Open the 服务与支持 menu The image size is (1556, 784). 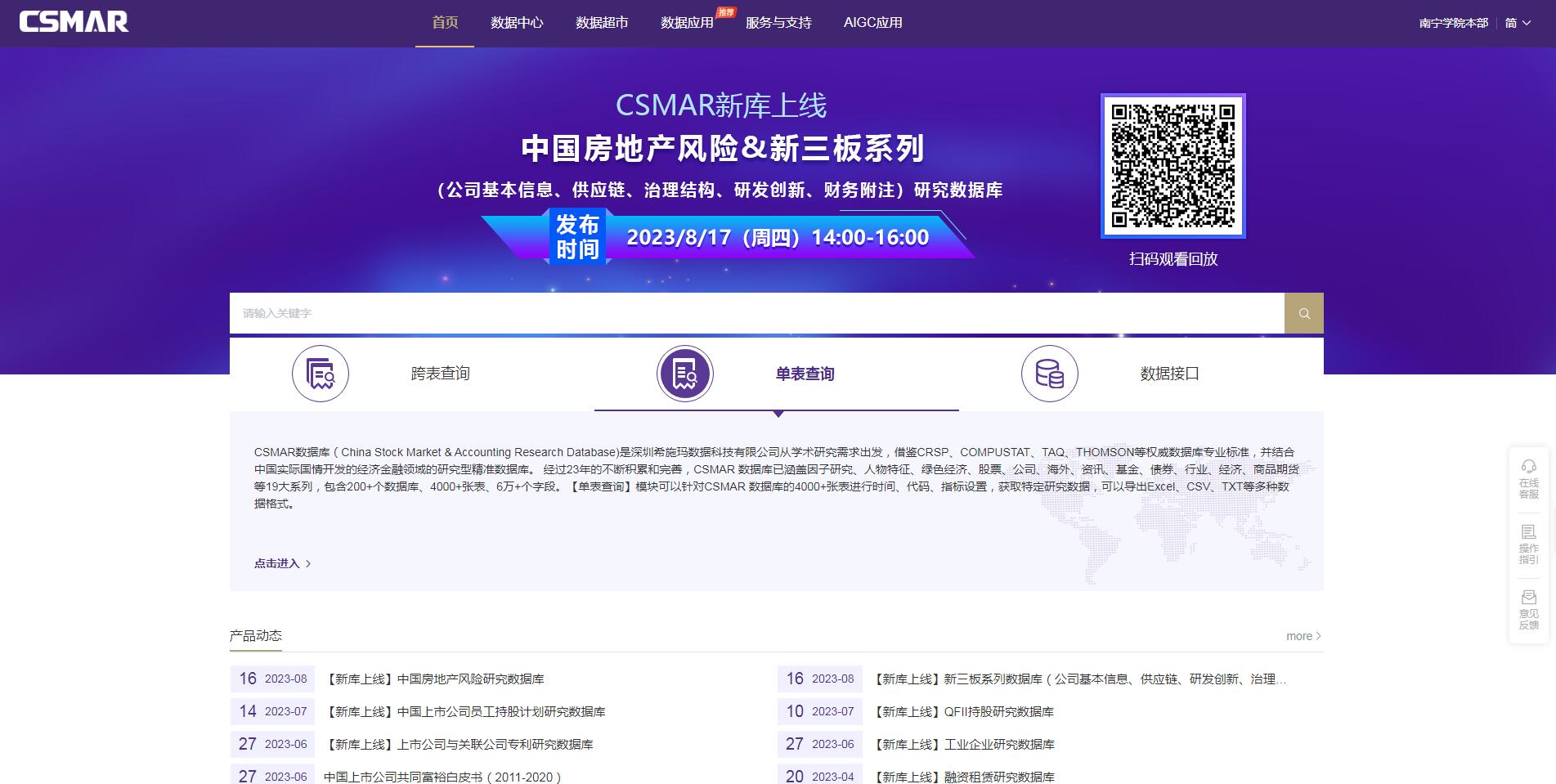pyautogui.click(x=778, y=23)
